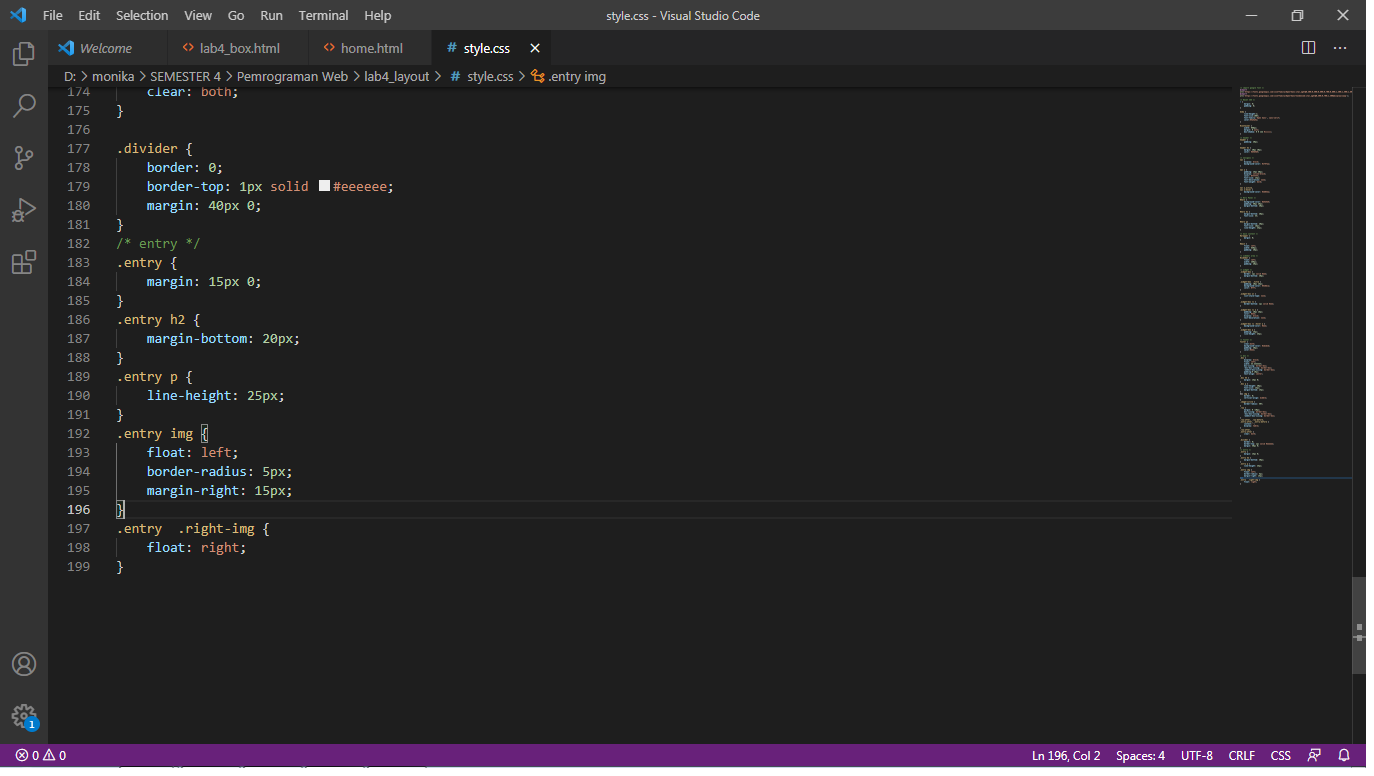Open the Selection menu

point(142,15)
